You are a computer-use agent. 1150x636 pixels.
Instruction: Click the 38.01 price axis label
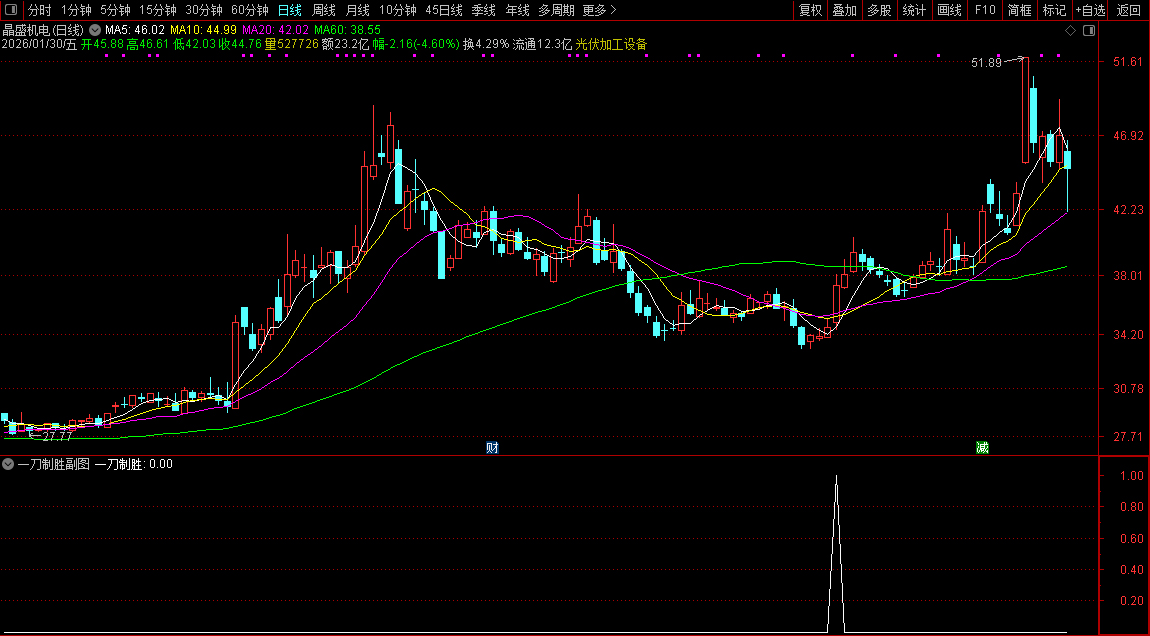[1128, 276]
